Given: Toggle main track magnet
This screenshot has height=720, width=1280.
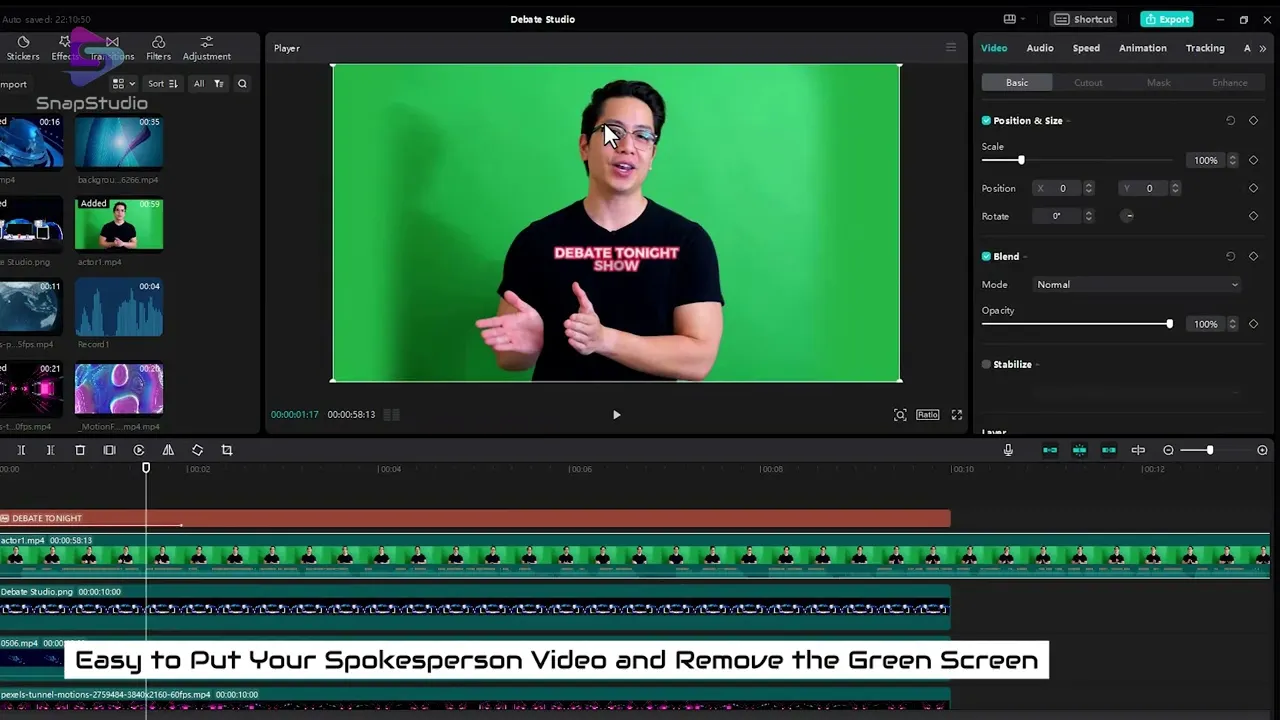Looking at the screenshot, I should click(1050, 450).
